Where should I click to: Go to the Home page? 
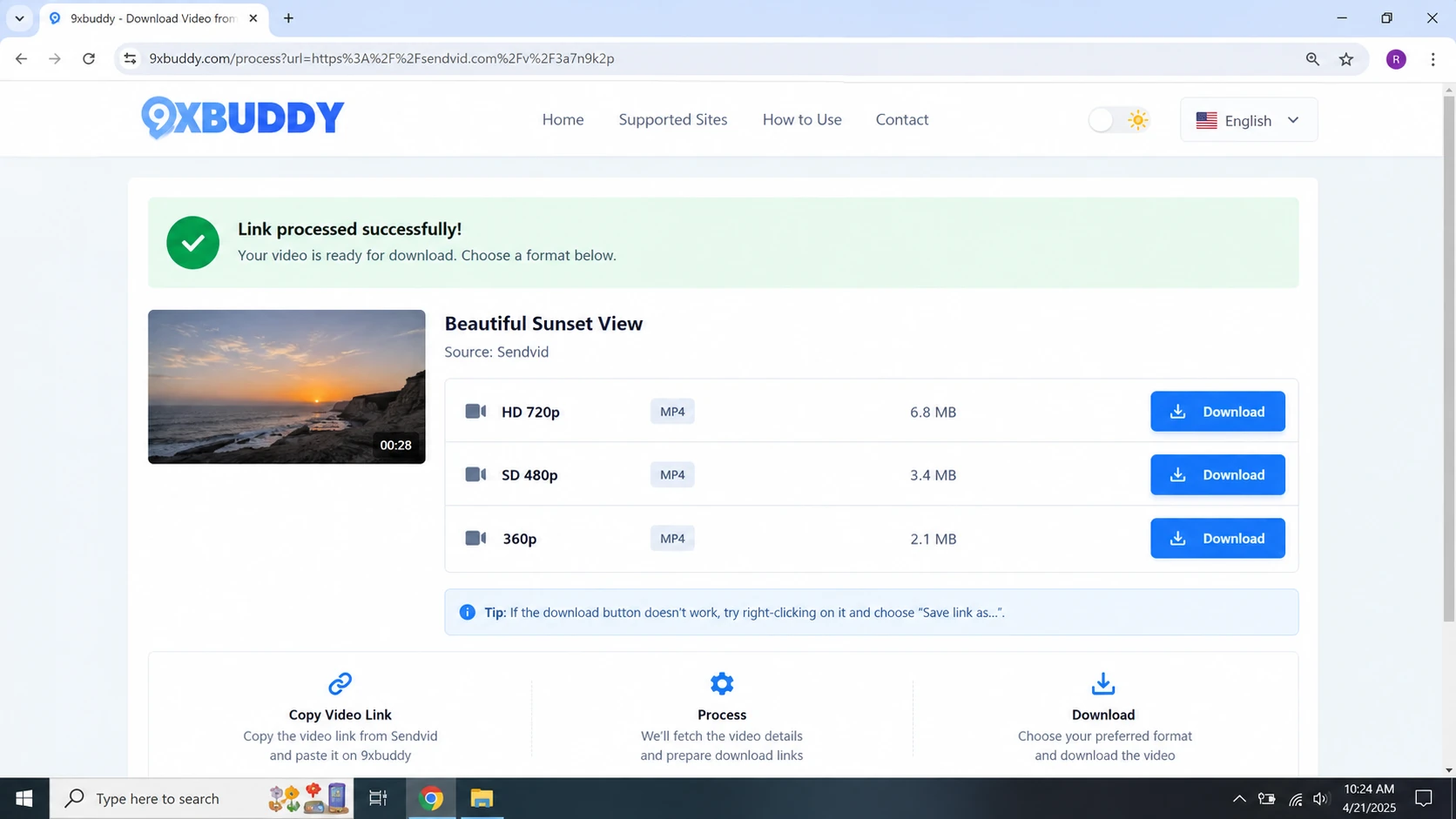pos(563,119)
